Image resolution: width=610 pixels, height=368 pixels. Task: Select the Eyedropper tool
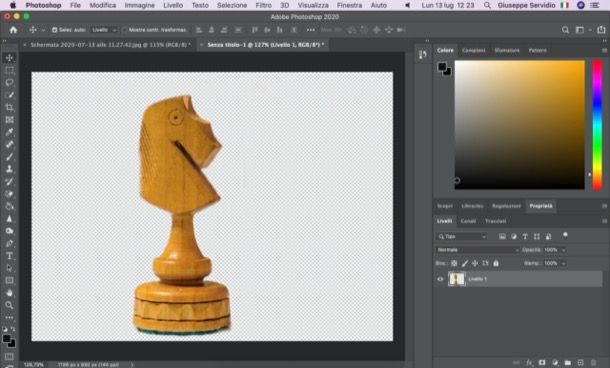coord(9,132)
